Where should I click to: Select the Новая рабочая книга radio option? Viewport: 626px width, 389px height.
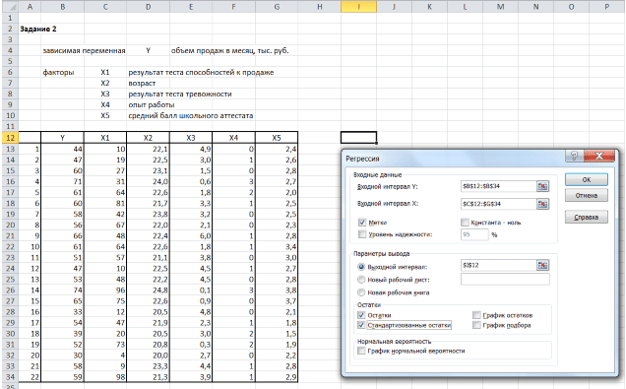click(361, 292)
